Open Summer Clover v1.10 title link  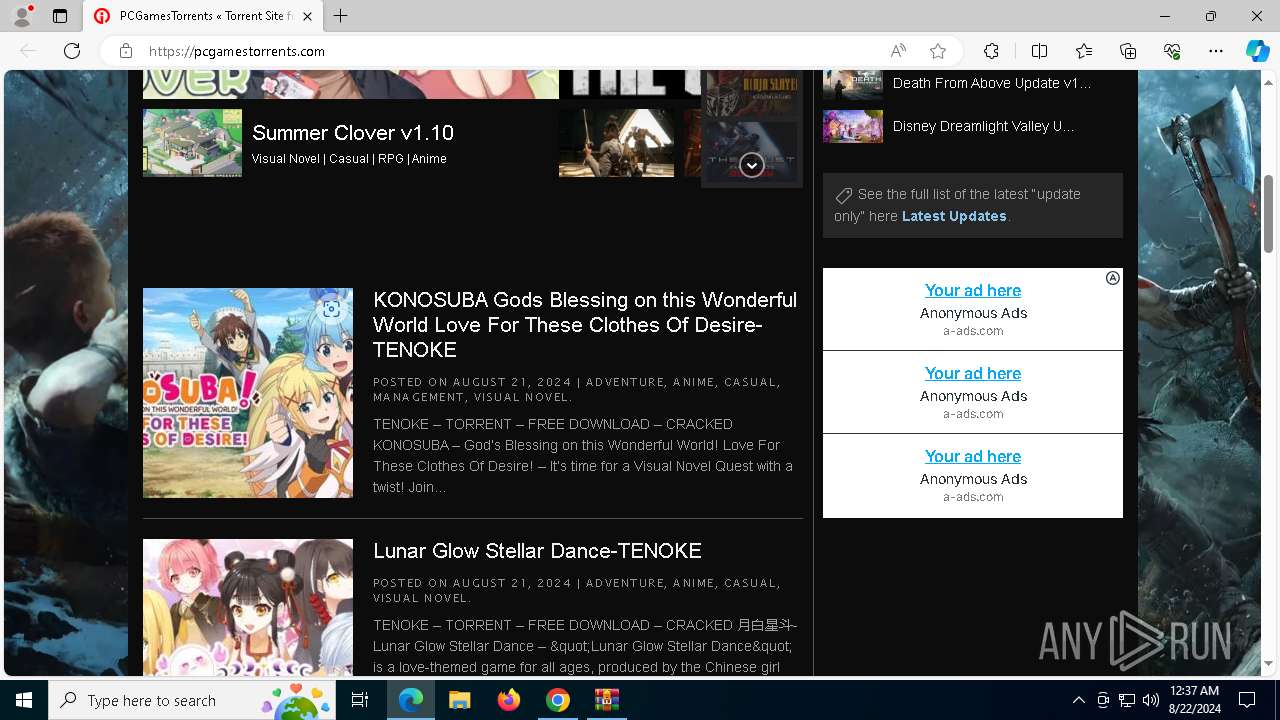click(353, 133)
